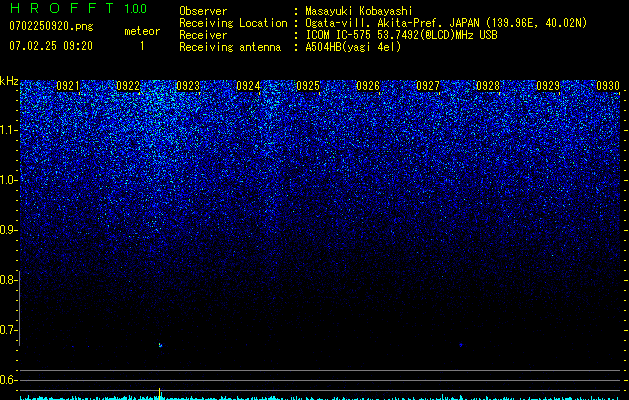Click the 0930 time marker

(x=608, y=86)
